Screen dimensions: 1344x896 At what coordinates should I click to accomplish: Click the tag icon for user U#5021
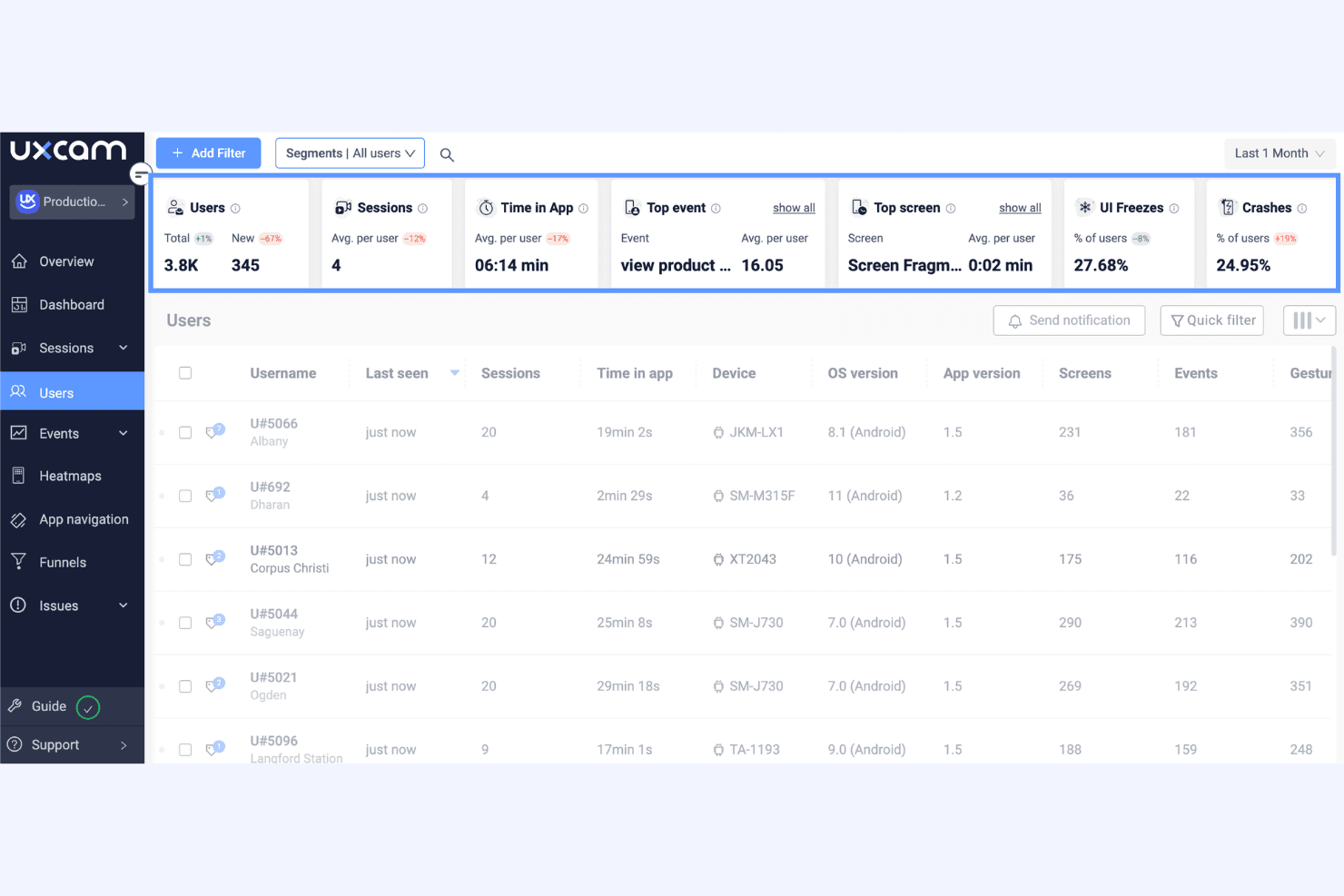214,685
